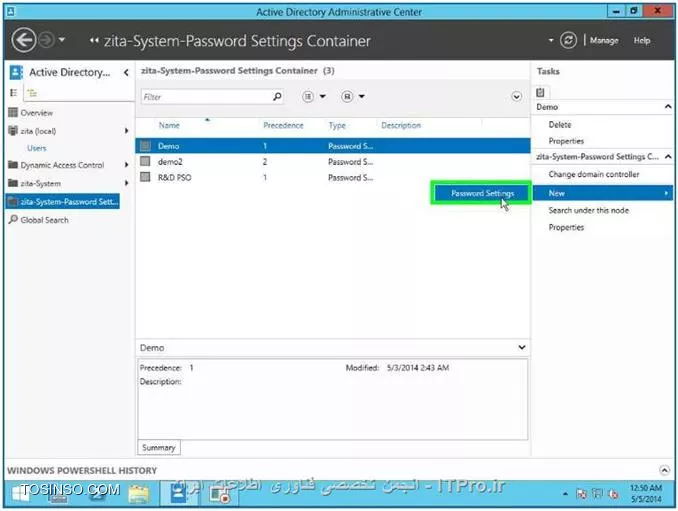Select zita-System-Password Sett... navigation item
Screen dimensions: 678x511
[x=63, y=201]
